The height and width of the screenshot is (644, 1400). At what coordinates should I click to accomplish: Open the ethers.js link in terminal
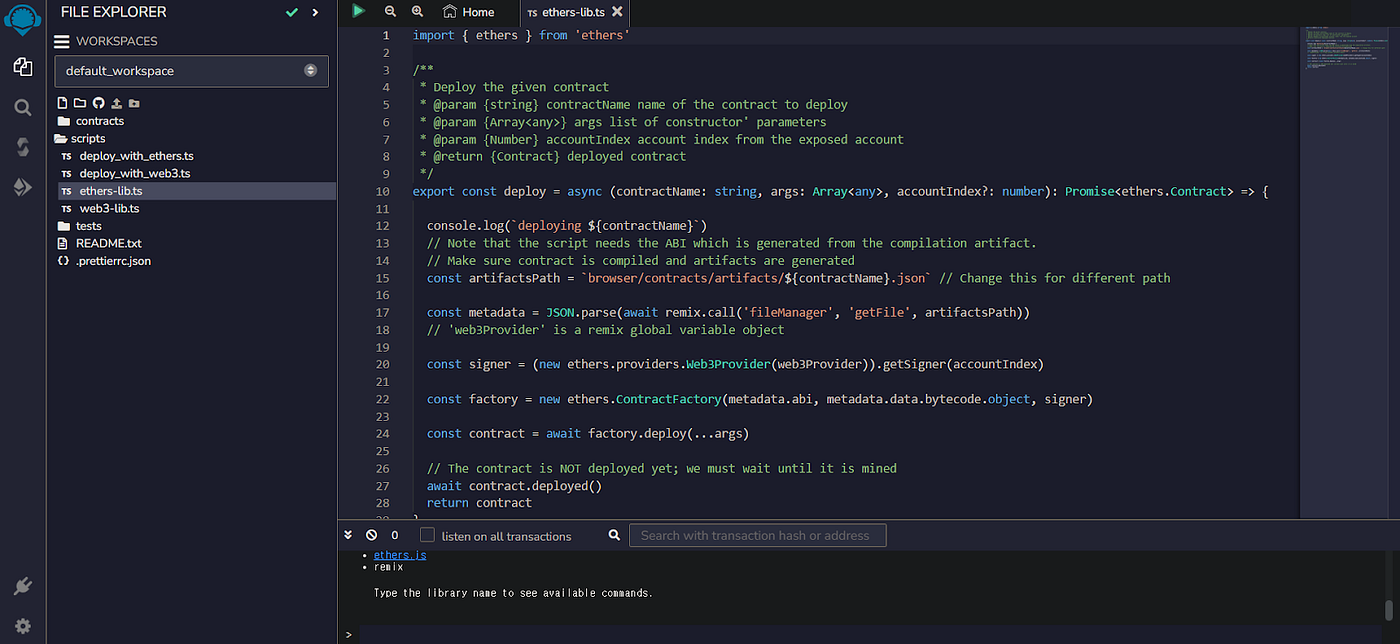400,555
